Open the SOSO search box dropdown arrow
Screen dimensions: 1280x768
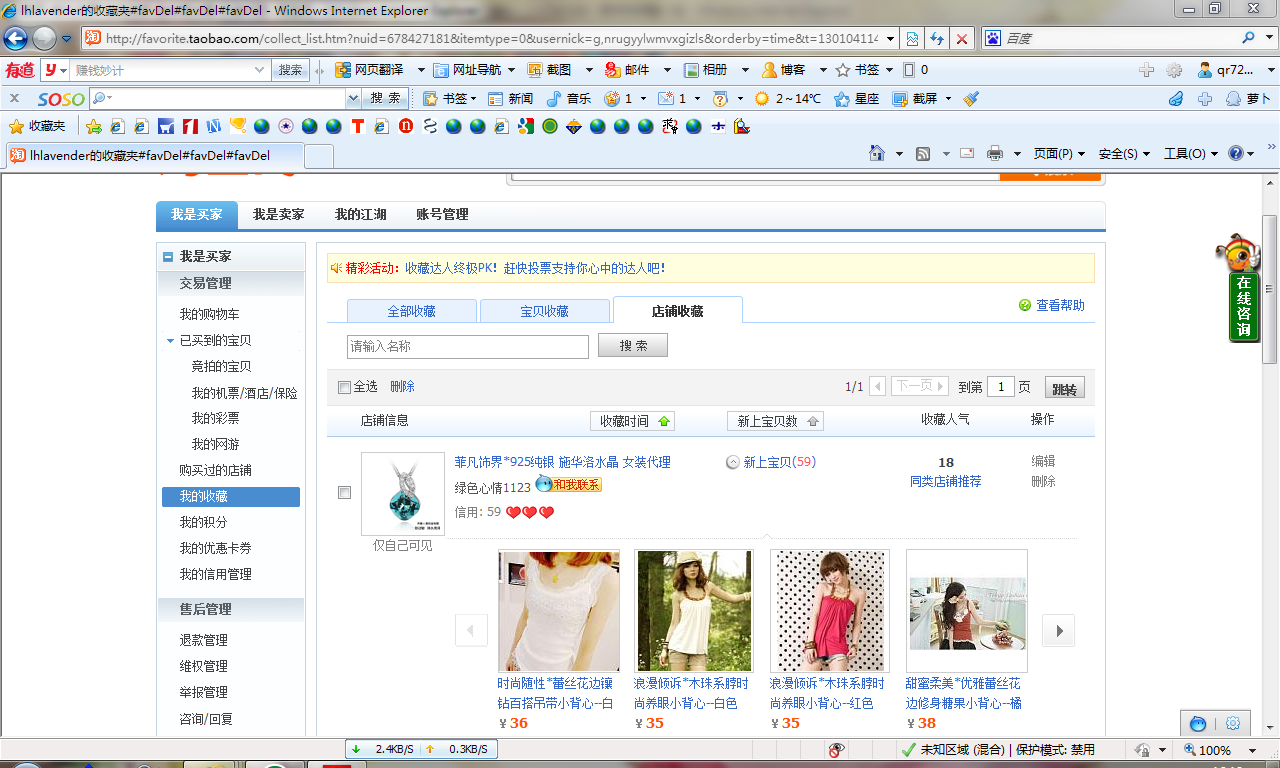tap(353, 99)
